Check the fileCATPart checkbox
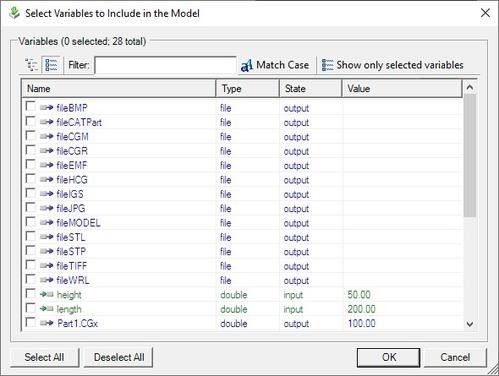The width and height of the screenshot is (499, 376). pyautogui.click(x=30, y=121)
